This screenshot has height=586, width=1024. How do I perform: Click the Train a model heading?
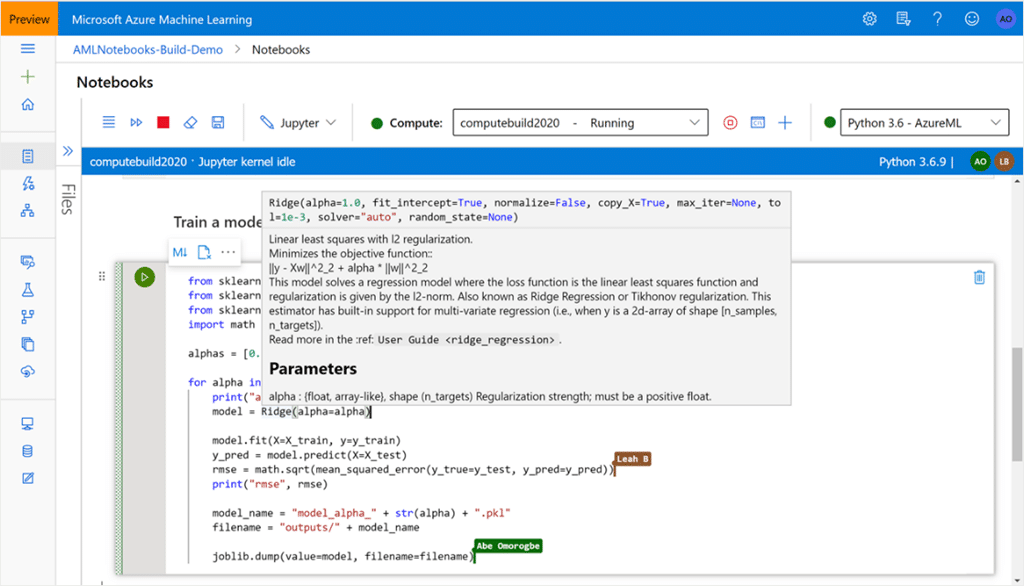point(218,222)
